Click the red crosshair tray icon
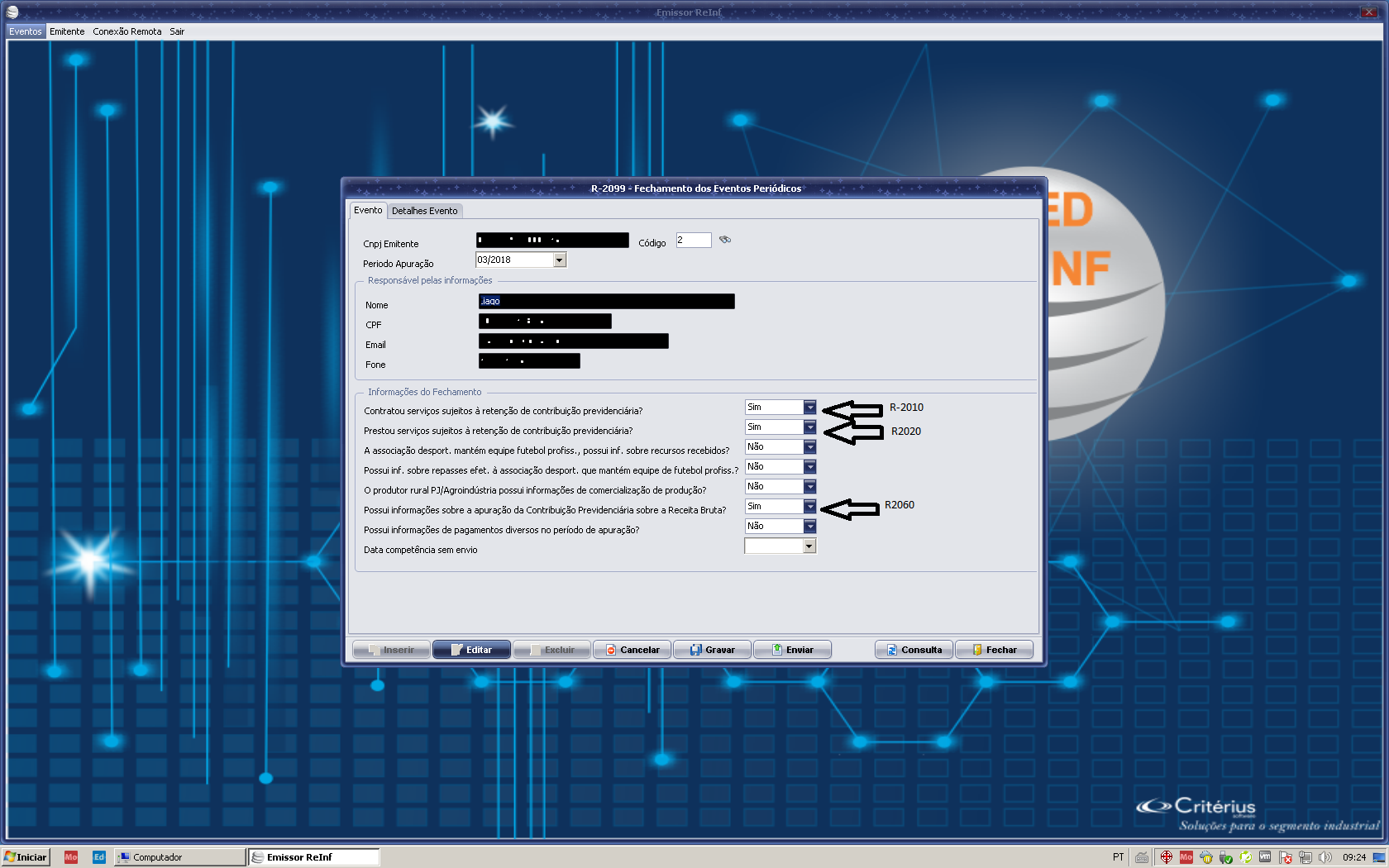1389x868 pixels. (1166, 857)
